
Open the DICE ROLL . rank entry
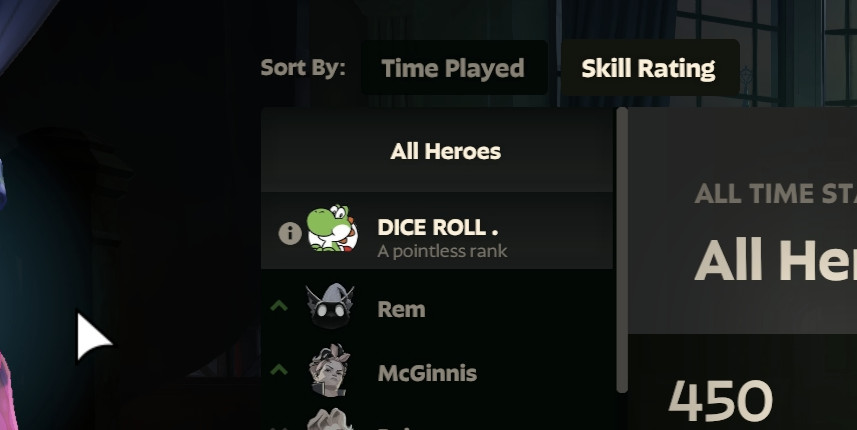pyautogui.click(x=437, y=230)
